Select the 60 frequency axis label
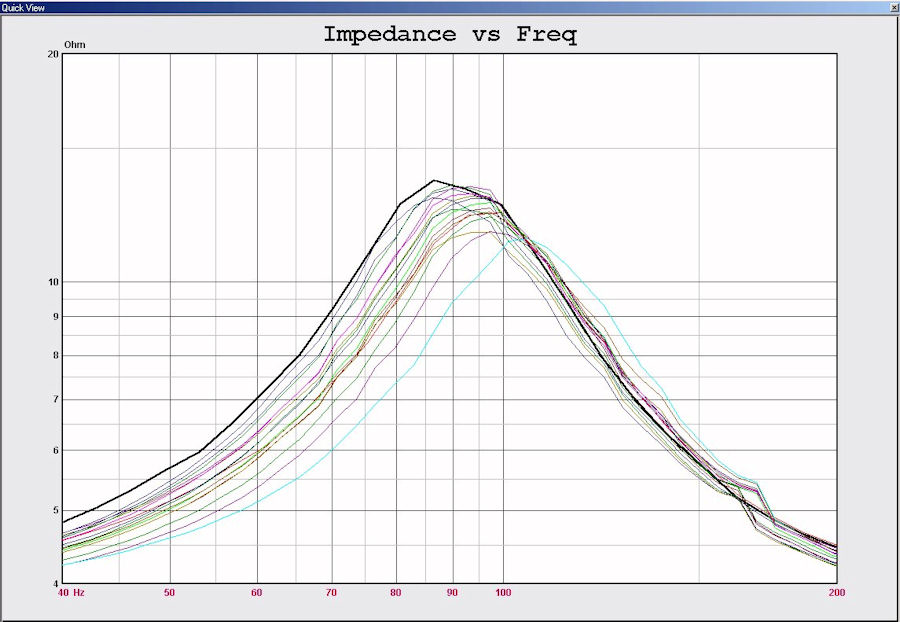This screenshot has height=622, width=900. 257,593
